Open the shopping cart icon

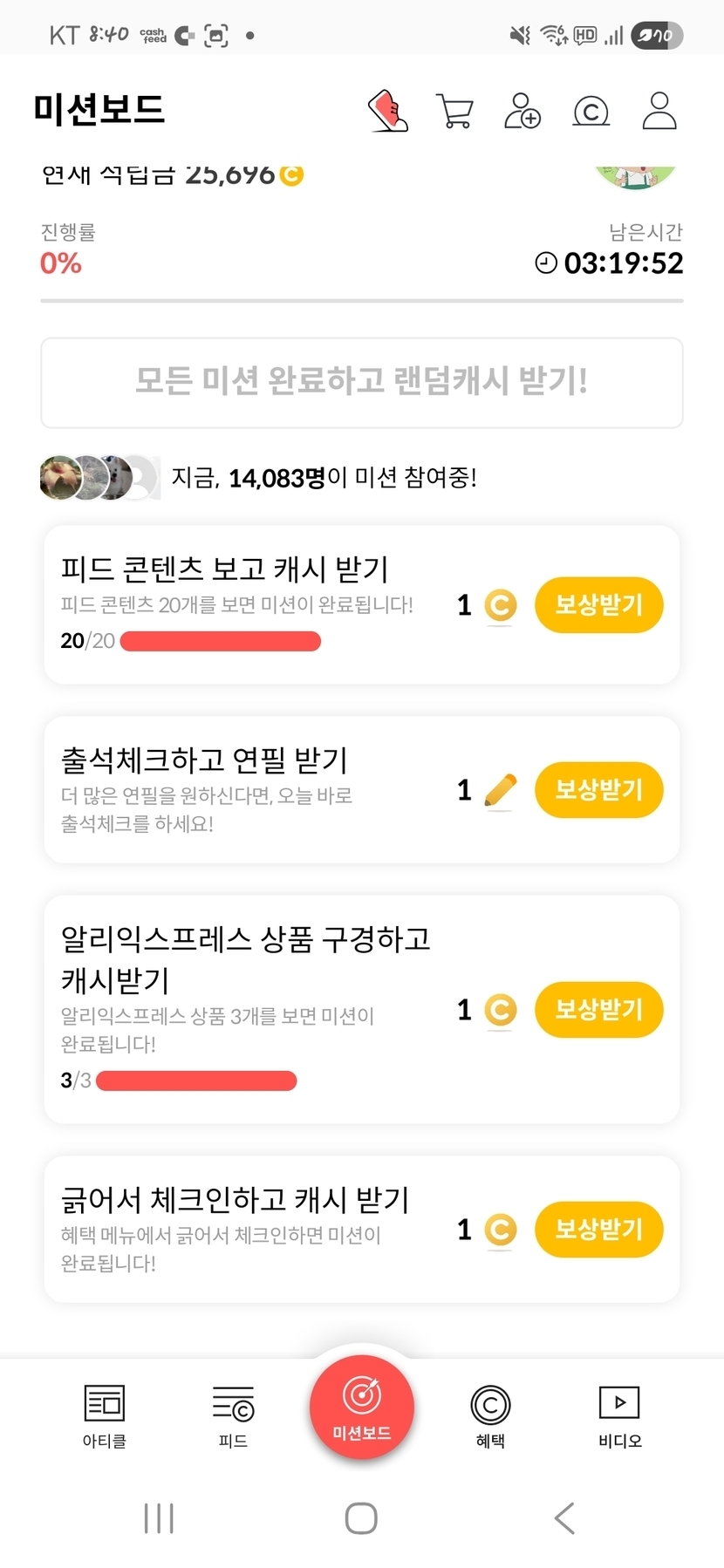[454, 112]
